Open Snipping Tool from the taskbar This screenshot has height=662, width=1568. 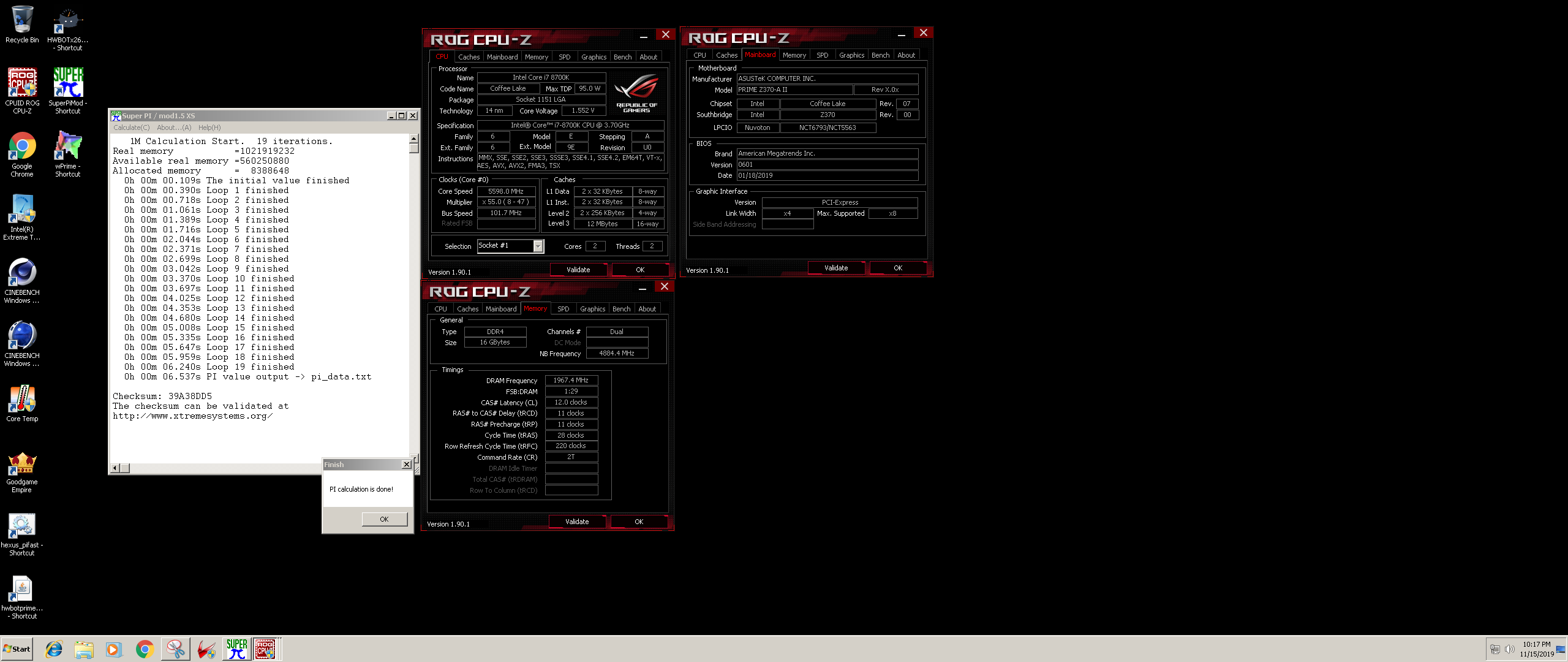click(x=175, y=649)
